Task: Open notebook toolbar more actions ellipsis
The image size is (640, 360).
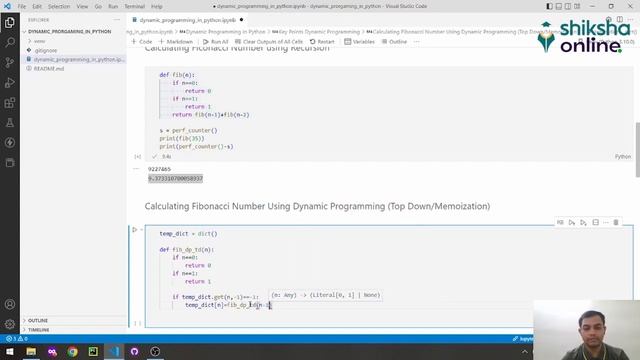Action: click(x=416, y=42)
